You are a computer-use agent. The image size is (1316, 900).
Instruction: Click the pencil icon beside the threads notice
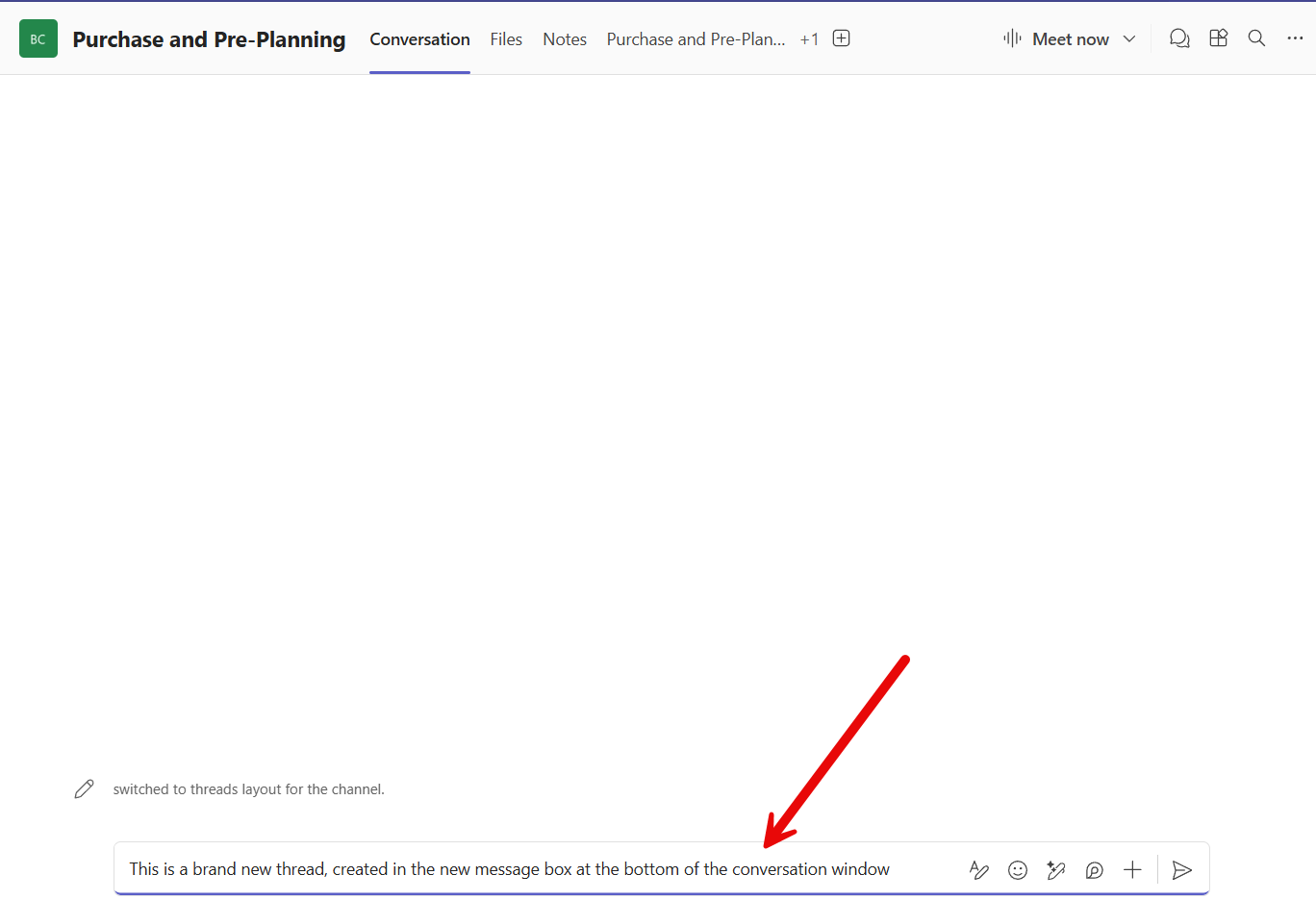click(84, 788)
